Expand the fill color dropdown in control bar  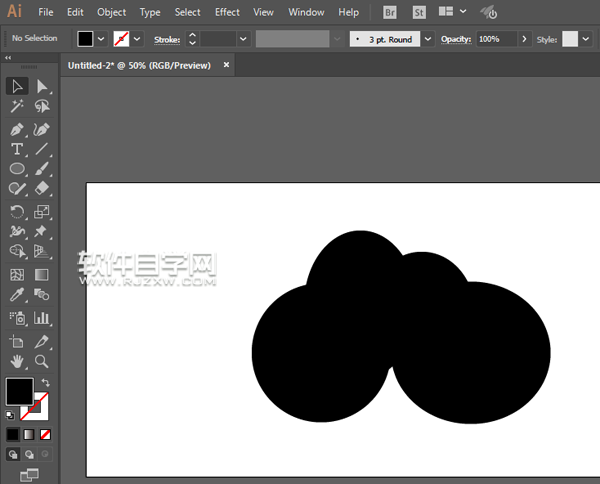[101, 39]
